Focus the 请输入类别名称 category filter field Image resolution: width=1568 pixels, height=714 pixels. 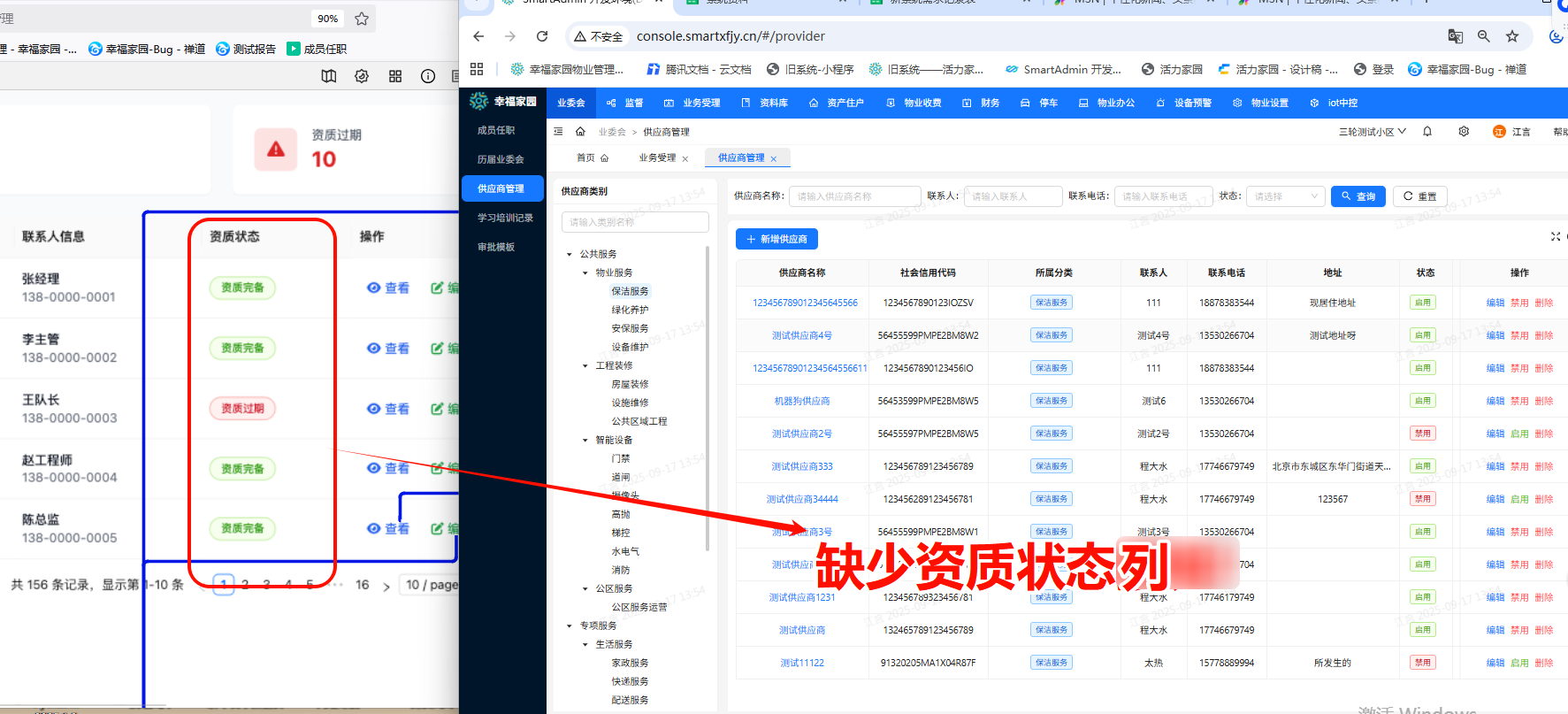(x=635, y=222)
